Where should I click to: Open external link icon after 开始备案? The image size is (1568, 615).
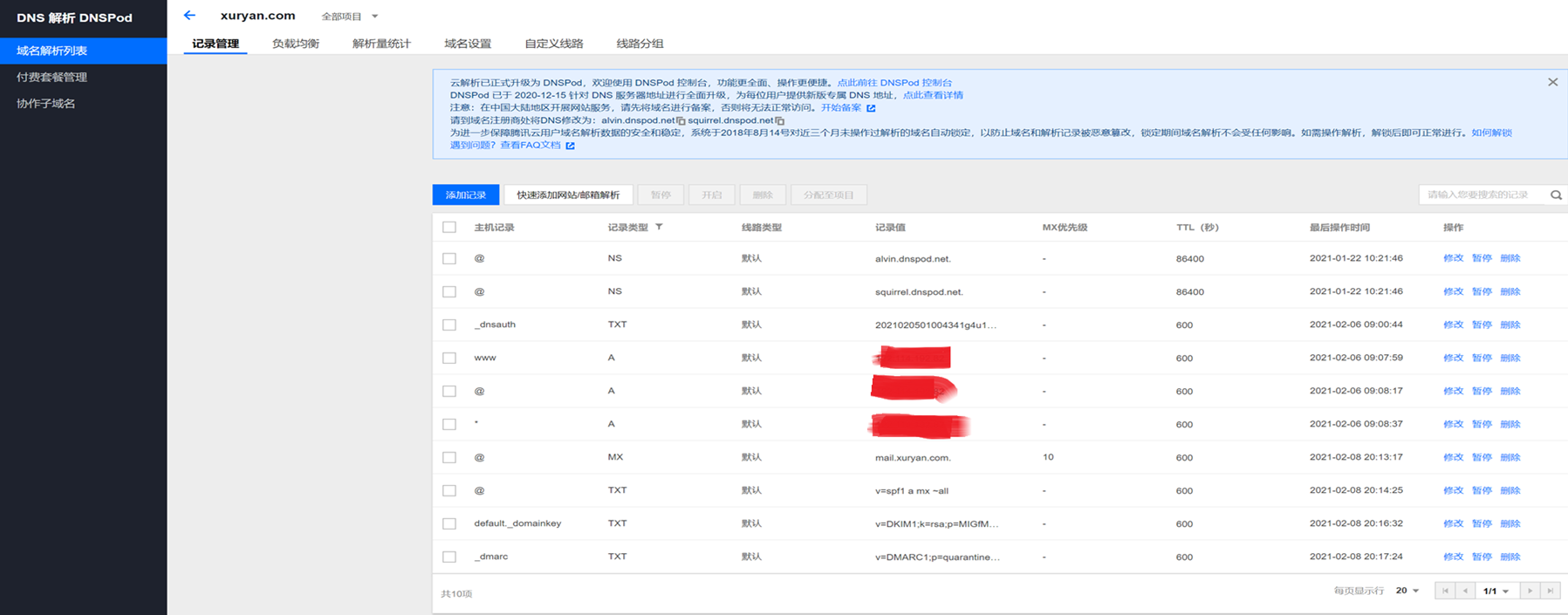click(871, 108)
